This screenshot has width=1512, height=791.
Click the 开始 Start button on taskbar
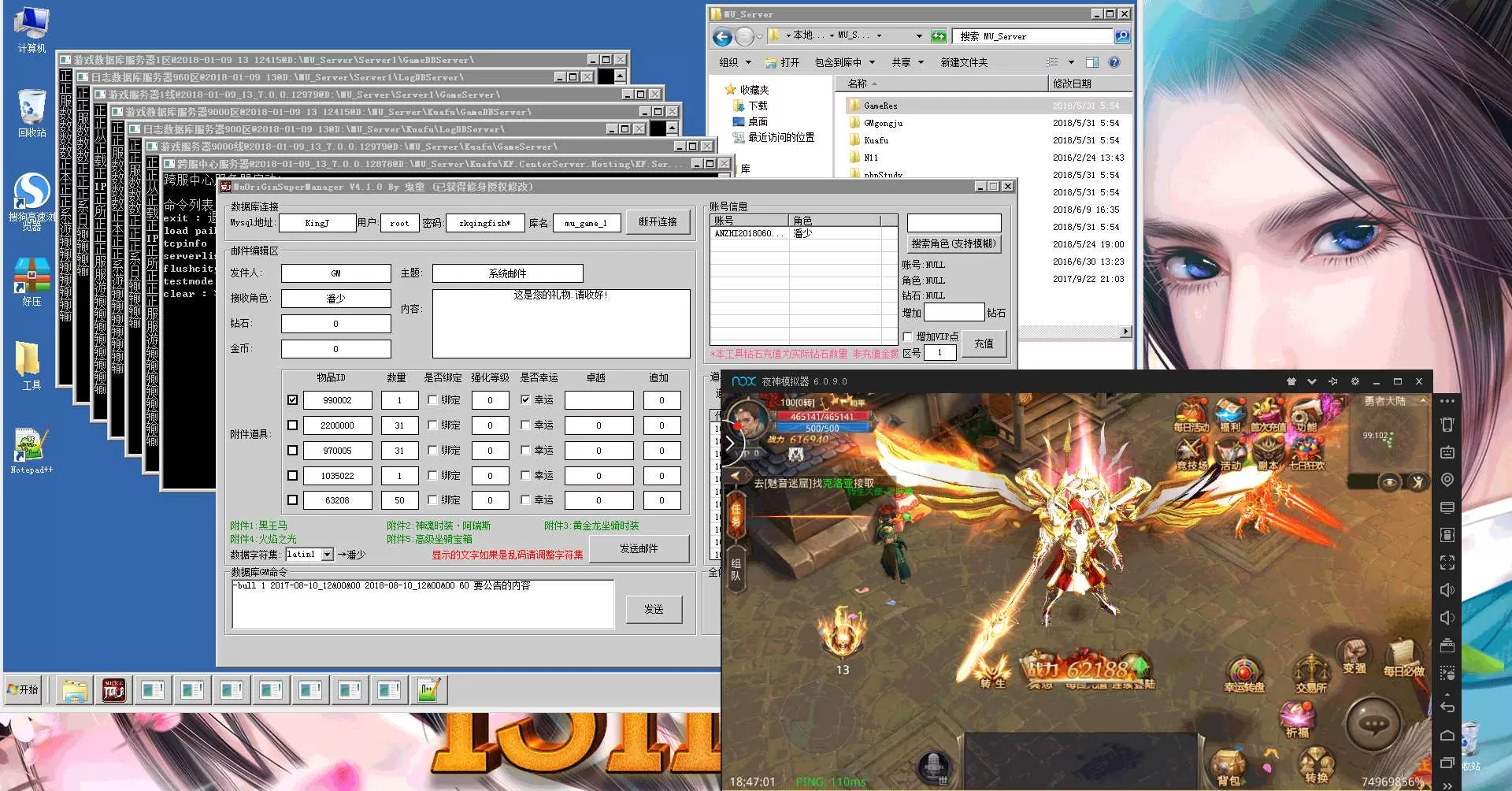(x=23, y=689)
